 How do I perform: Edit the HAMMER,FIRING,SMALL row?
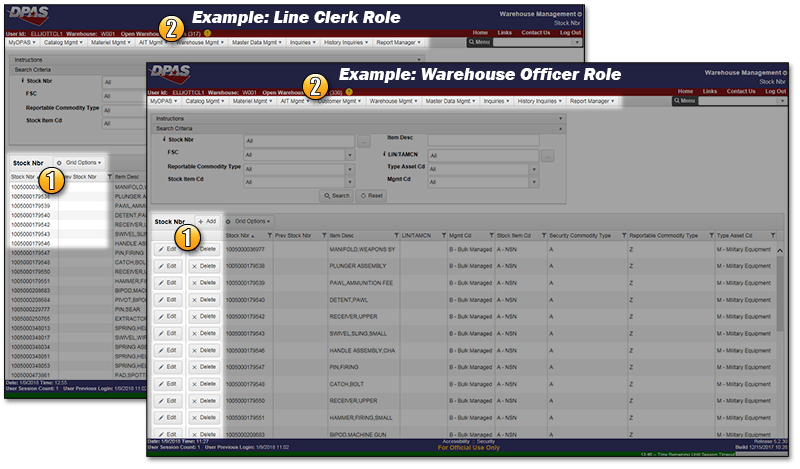point(168,417)
